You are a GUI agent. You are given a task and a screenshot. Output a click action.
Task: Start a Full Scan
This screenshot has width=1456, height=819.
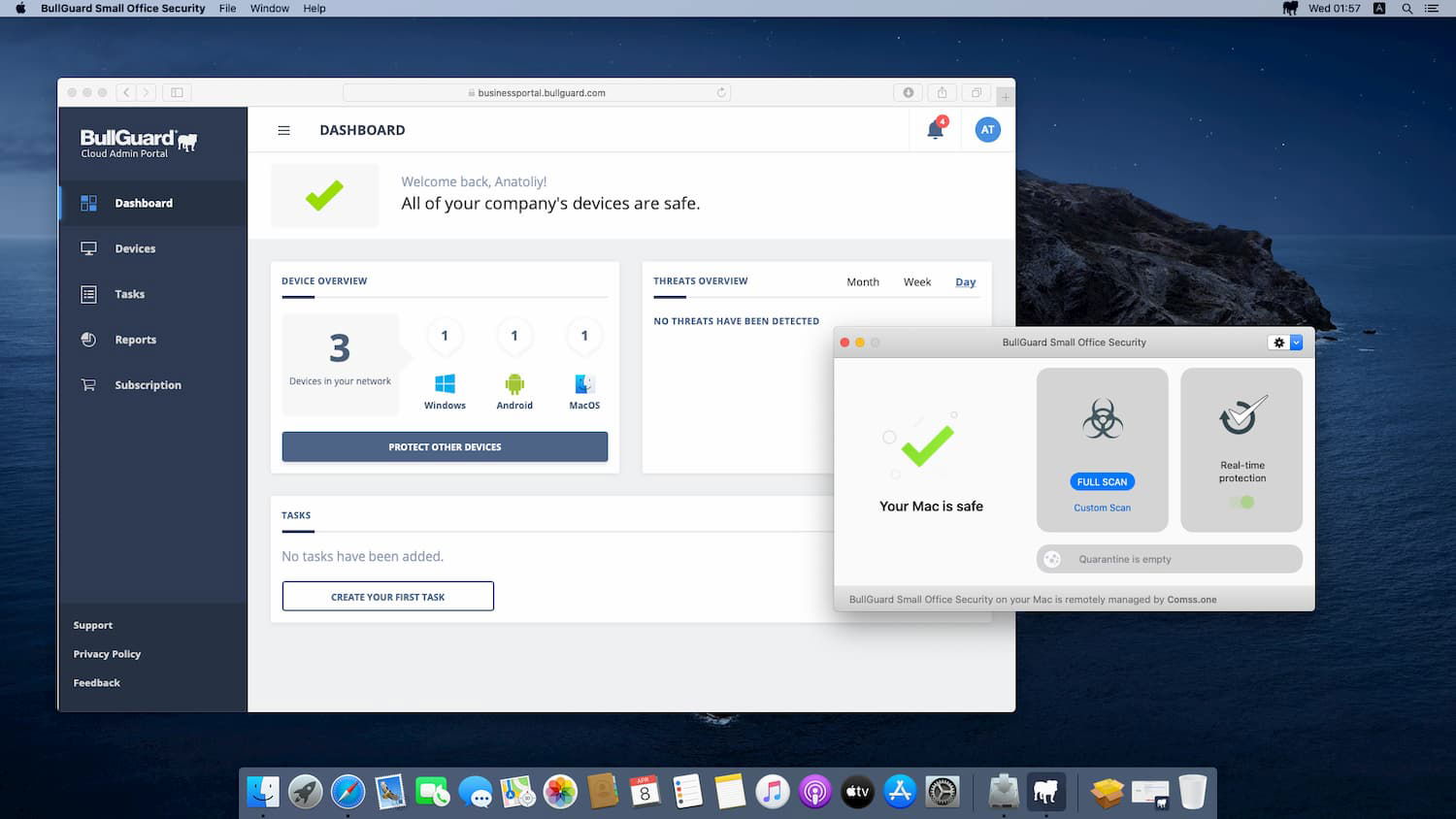[1103, 481]
